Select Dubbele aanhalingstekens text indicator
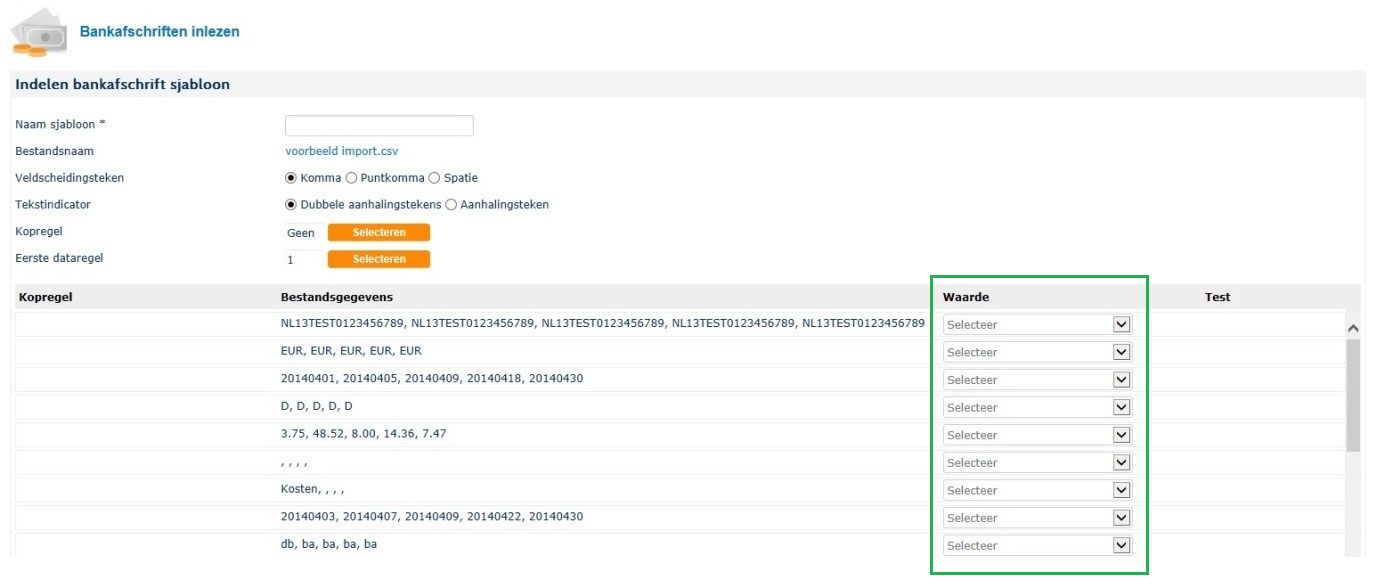The height and width of the screenshot is (580, 1385). pyautogui.click(x=291, y=205)
